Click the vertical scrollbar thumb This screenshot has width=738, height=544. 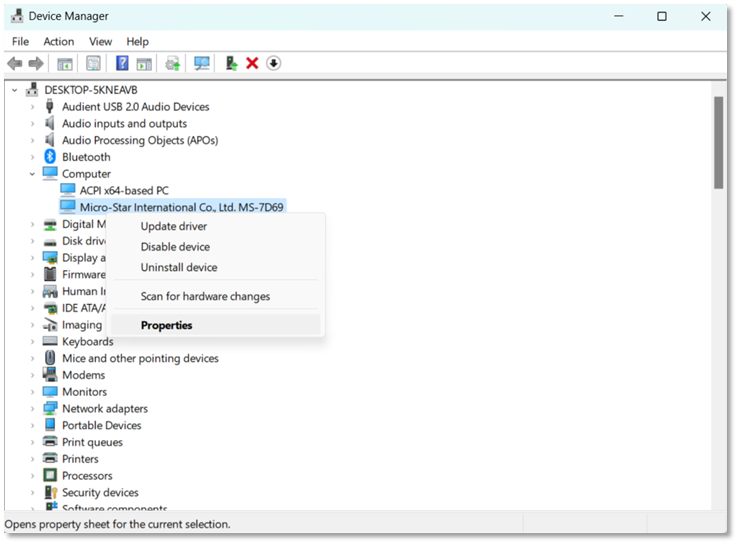click(718, 143)
